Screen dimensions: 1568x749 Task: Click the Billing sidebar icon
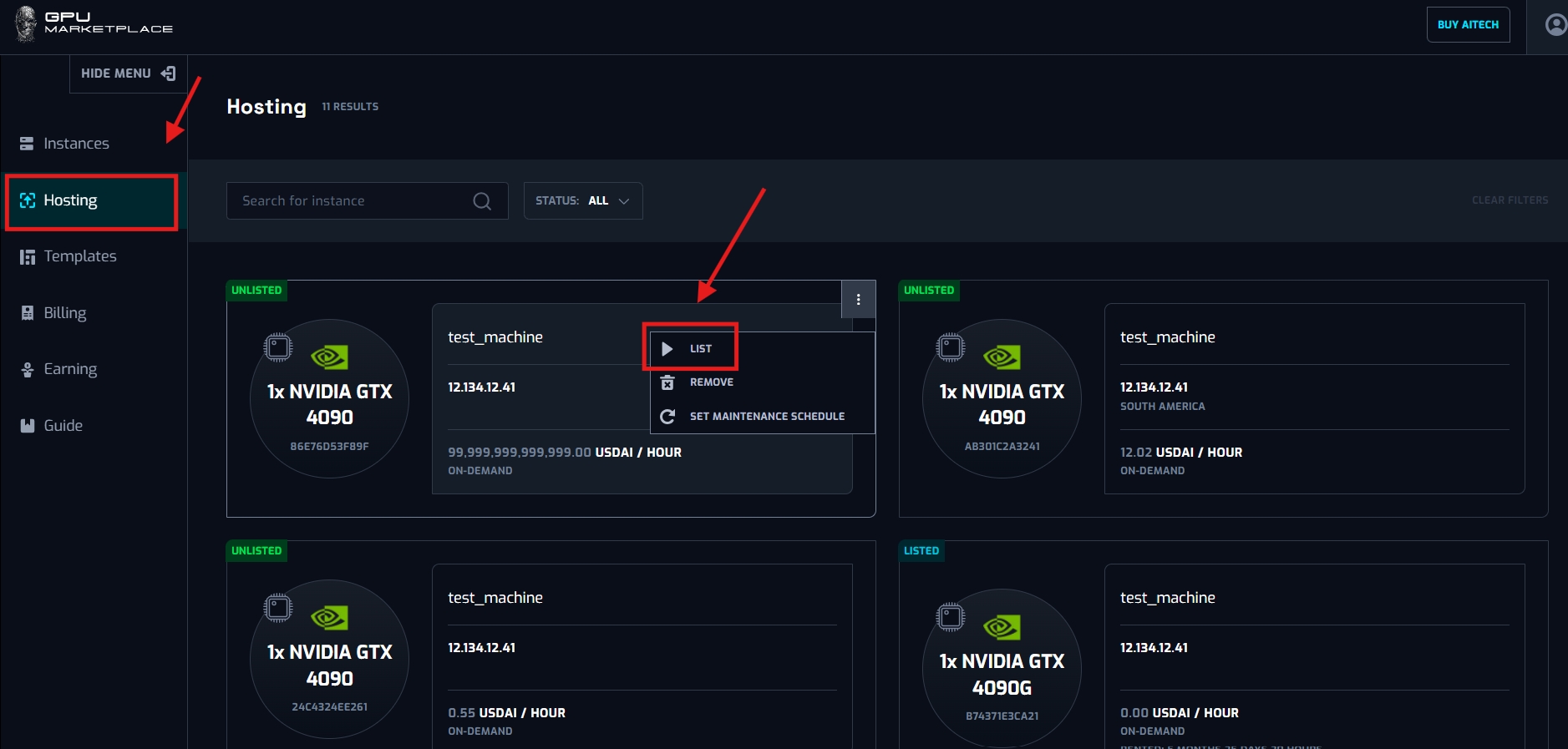[27, 313]
